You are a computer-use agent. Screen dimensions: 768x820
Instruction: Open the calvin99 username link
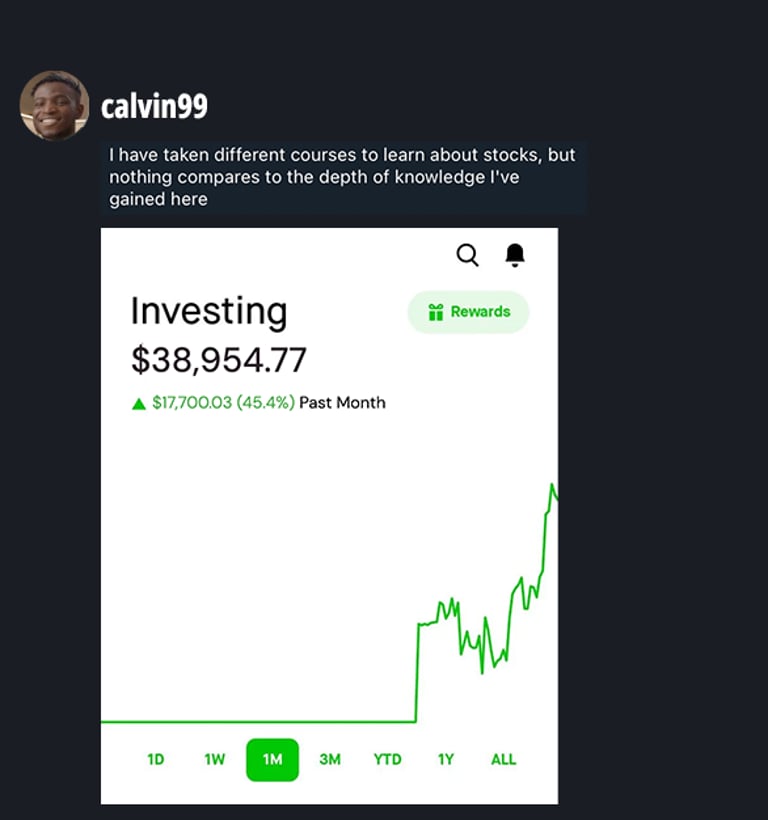[154, 106]
